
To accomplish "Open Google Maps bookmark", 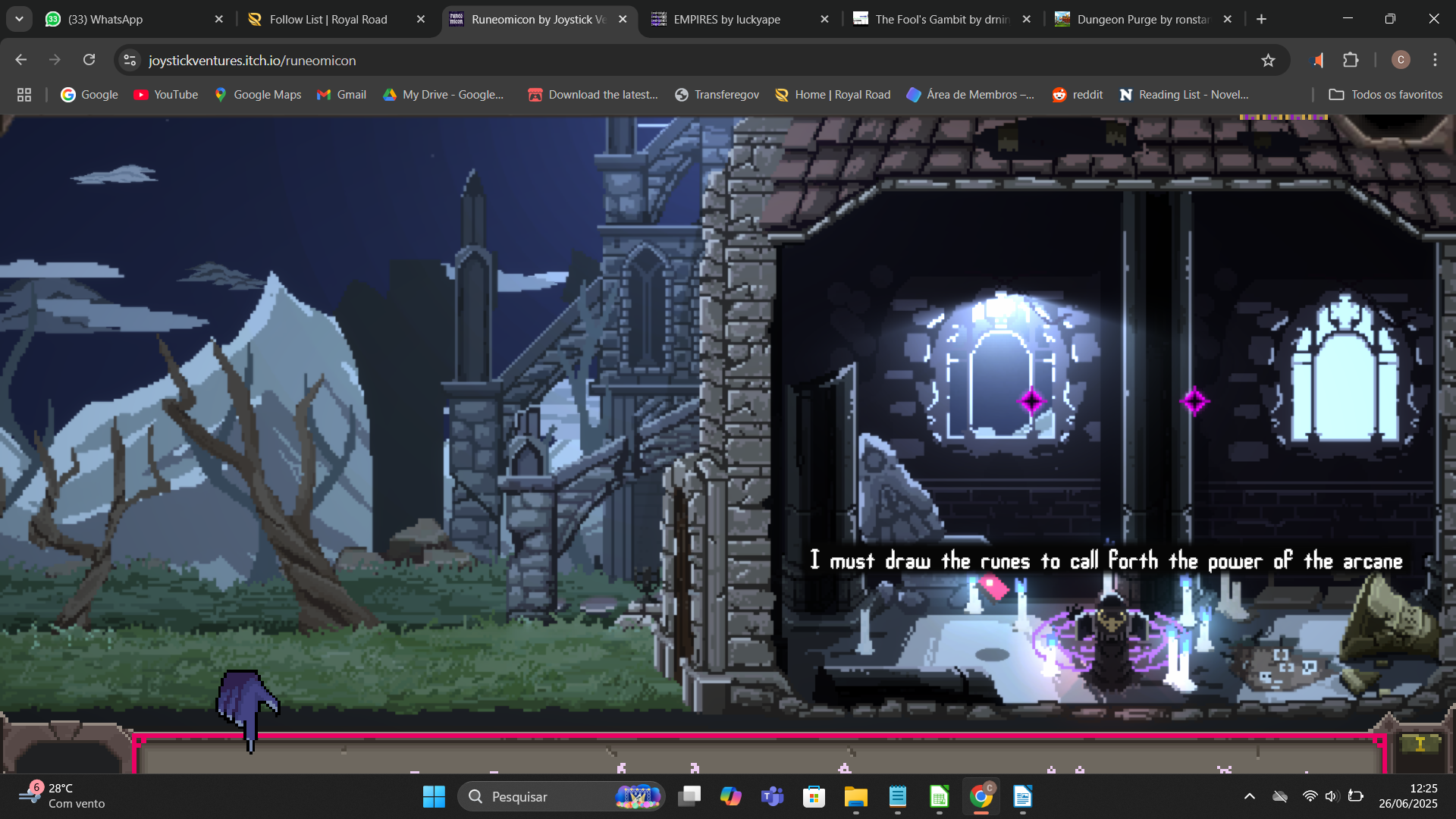I will coord(258,95).
